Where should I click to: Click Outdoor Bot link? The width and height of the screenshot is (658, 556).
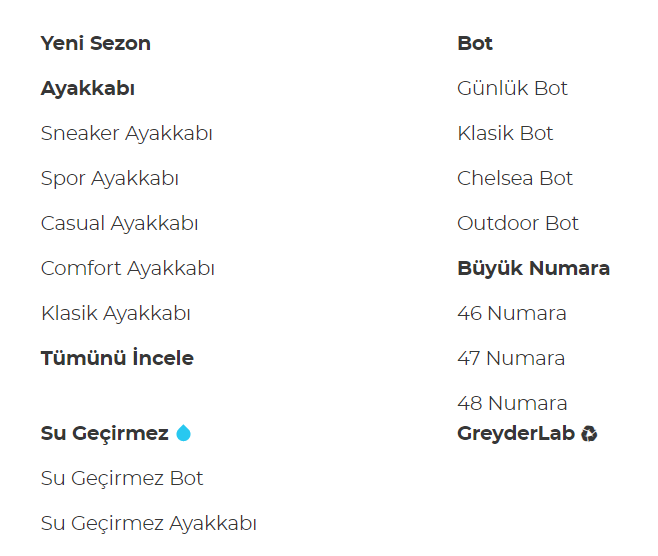click(x=518, y=223)
